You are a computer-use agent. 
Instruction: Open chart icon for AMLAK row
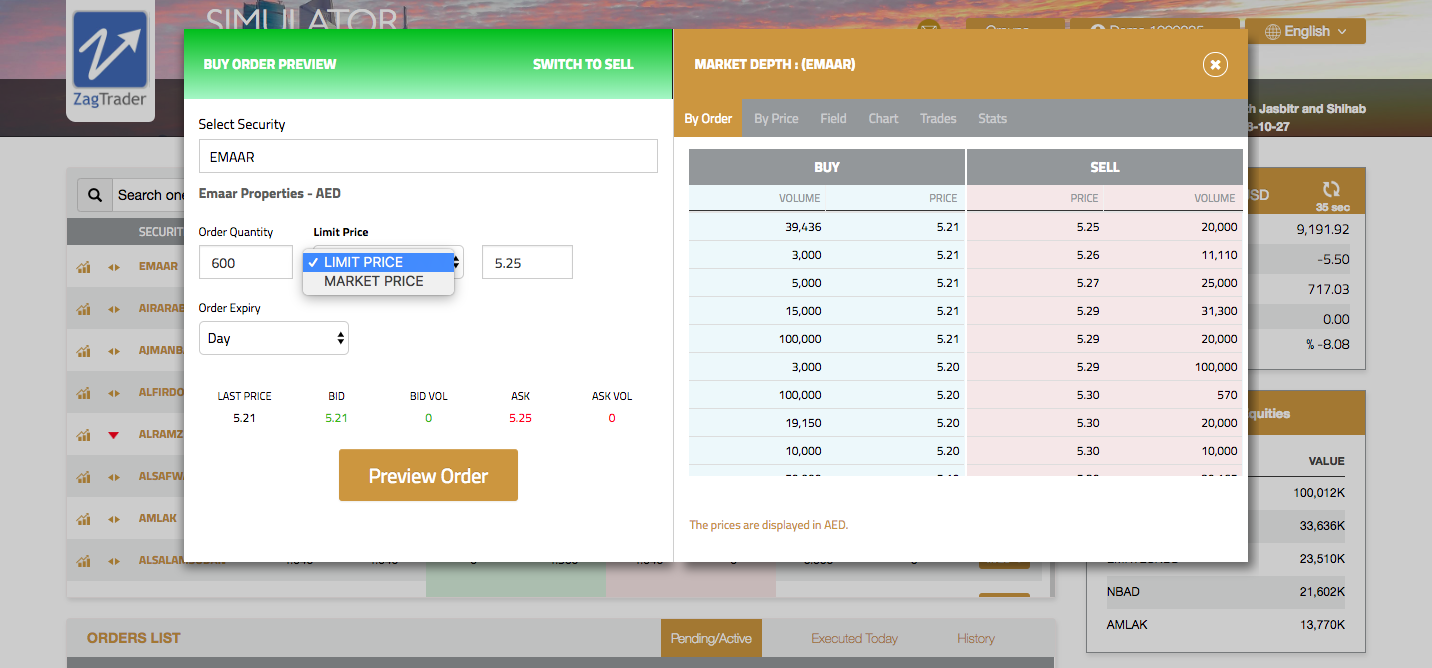click(x=84, y=519)
